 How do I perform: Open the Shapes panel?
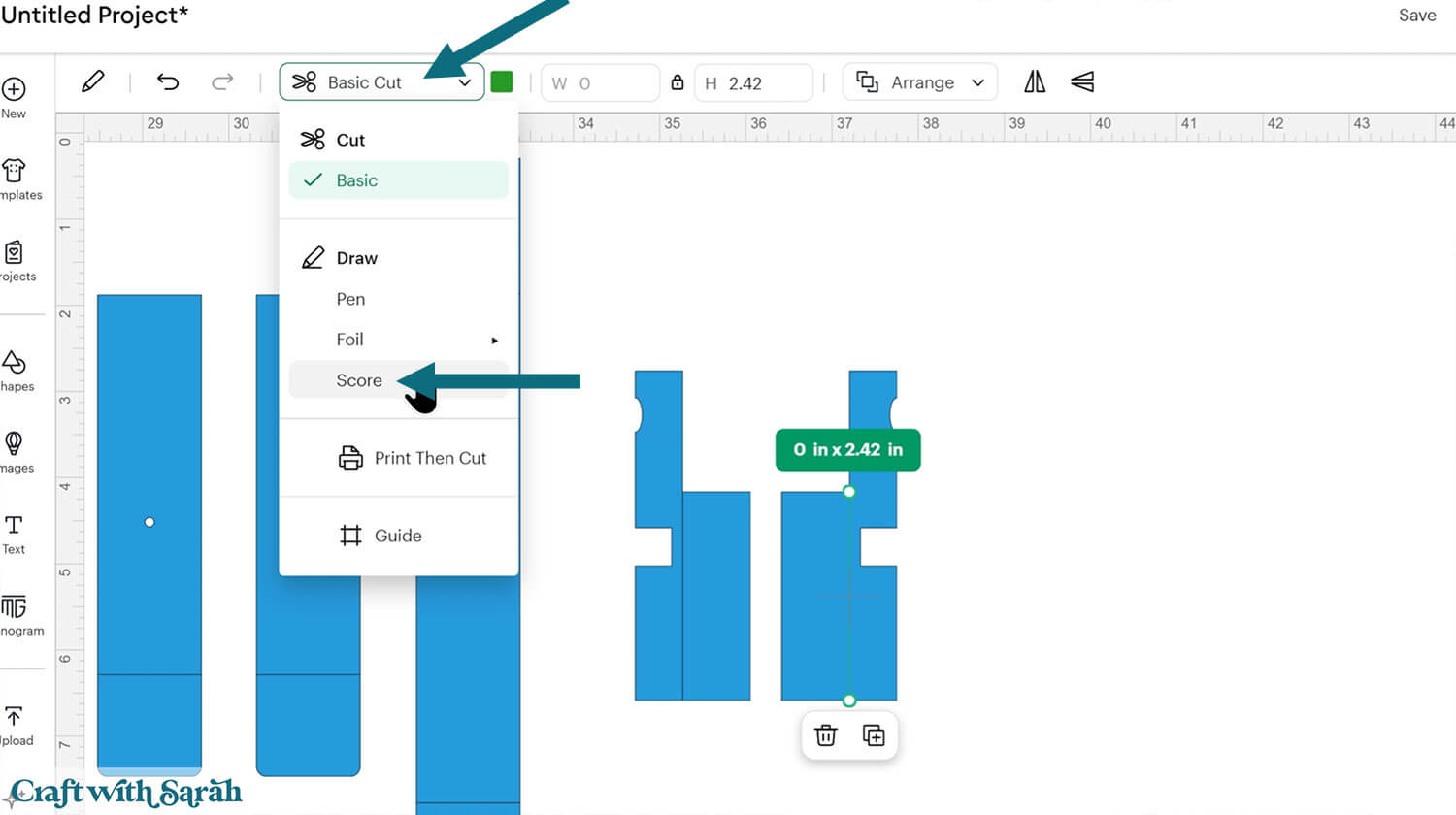(x=14, y=363)
